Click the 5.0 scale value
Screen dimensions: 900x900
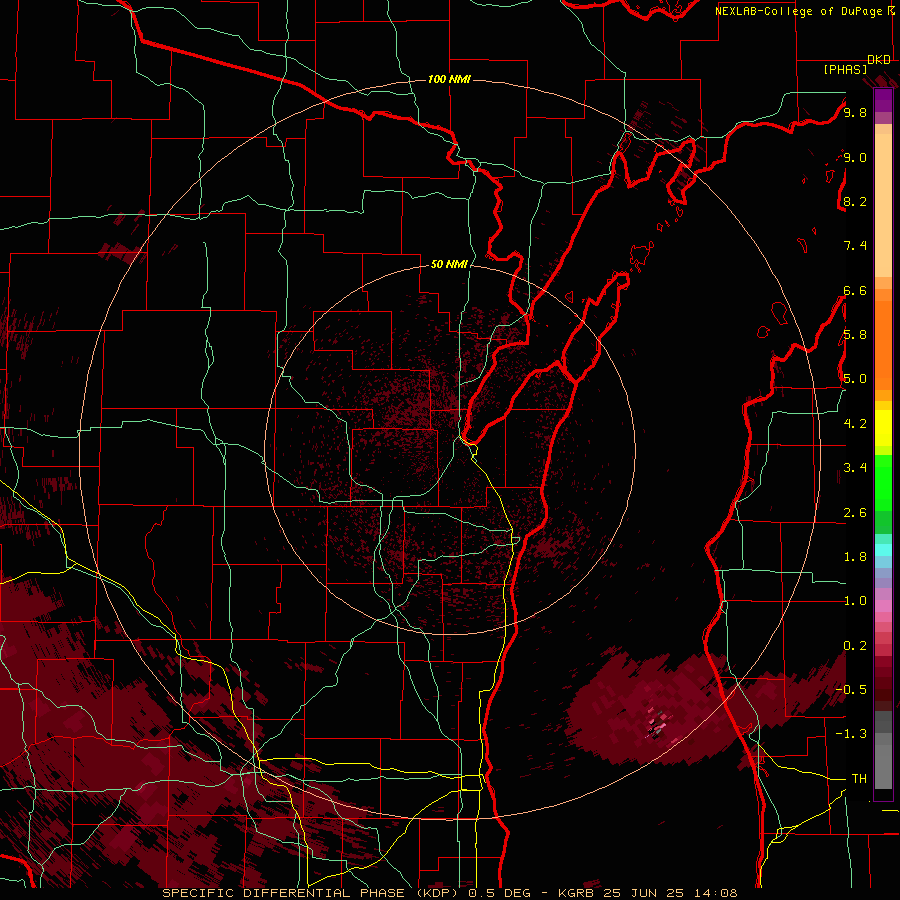click(855, 379)
